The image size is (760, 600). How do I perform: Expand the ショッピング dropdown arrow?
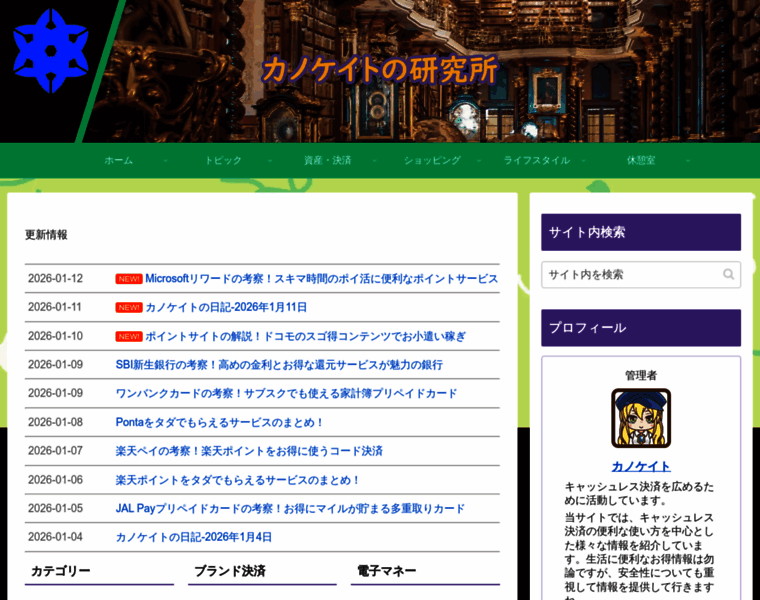(x=479, y=160)
